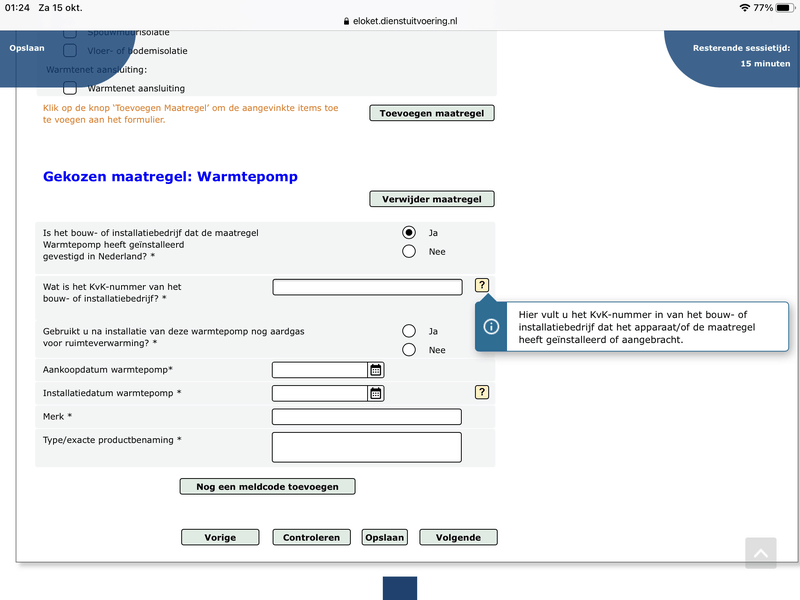The height and width of the screenshot is (600, 800).
Task: Tap the battery status icon
Action: click(x=785, y=8)
